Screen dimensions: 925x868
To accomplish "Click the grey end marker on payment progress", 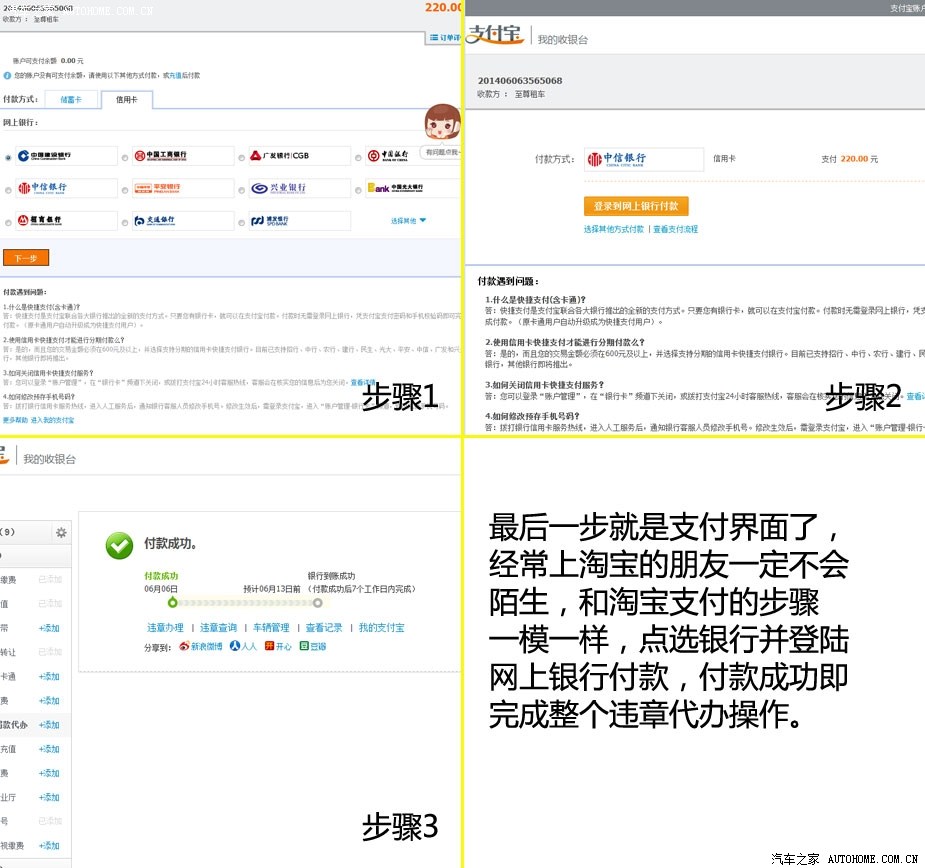I will (x=317, y=603).
